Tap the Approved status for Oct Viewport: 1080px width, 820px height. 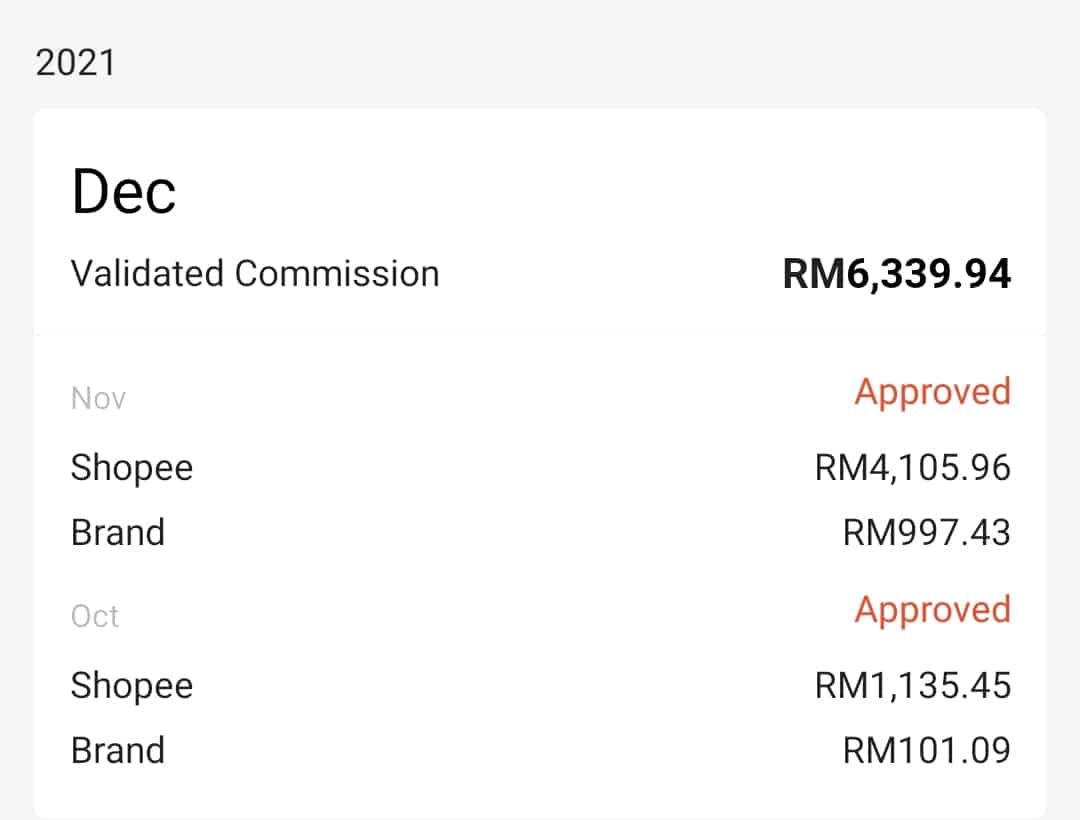[932, 610]
